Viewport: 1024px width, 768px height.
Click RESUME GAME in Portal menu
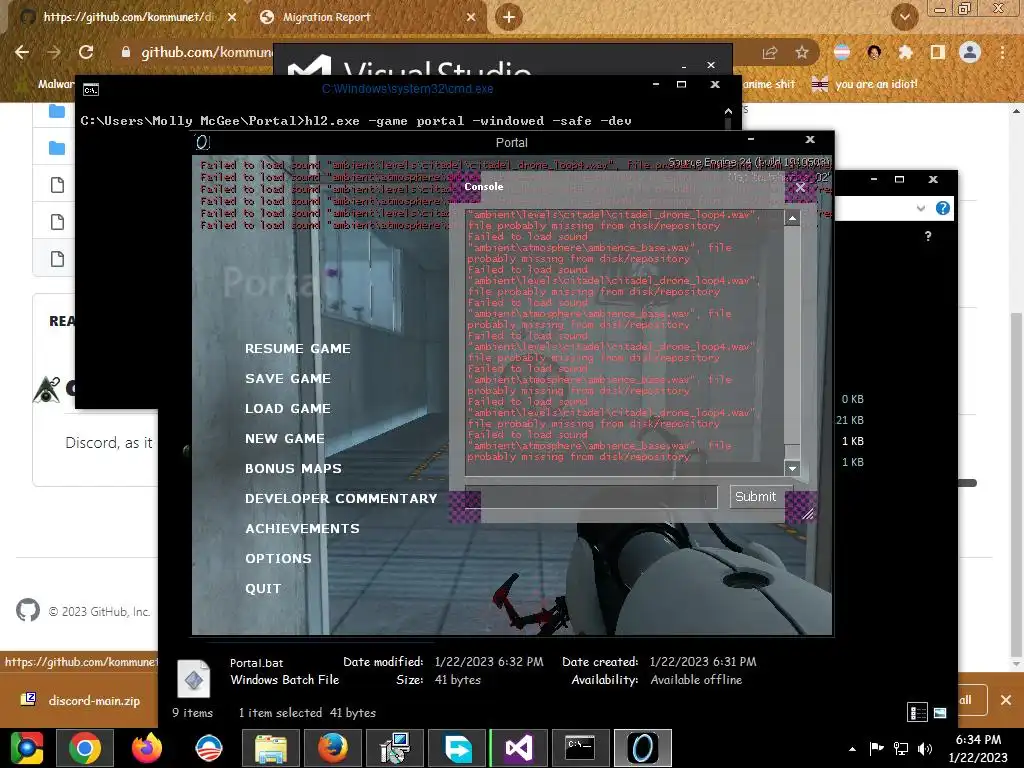point(298,349)
